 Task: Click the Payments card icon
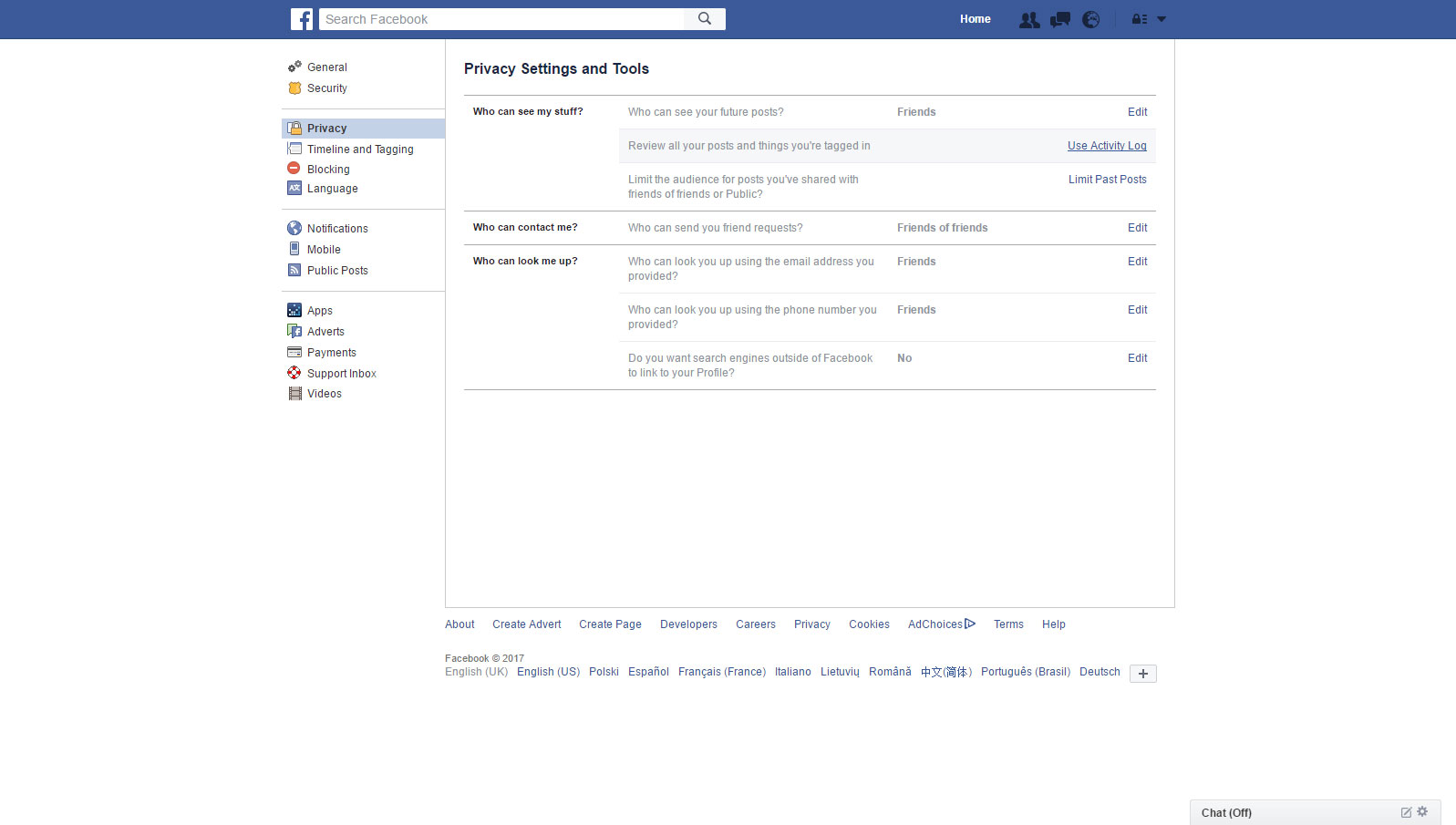tap(294, 352)
